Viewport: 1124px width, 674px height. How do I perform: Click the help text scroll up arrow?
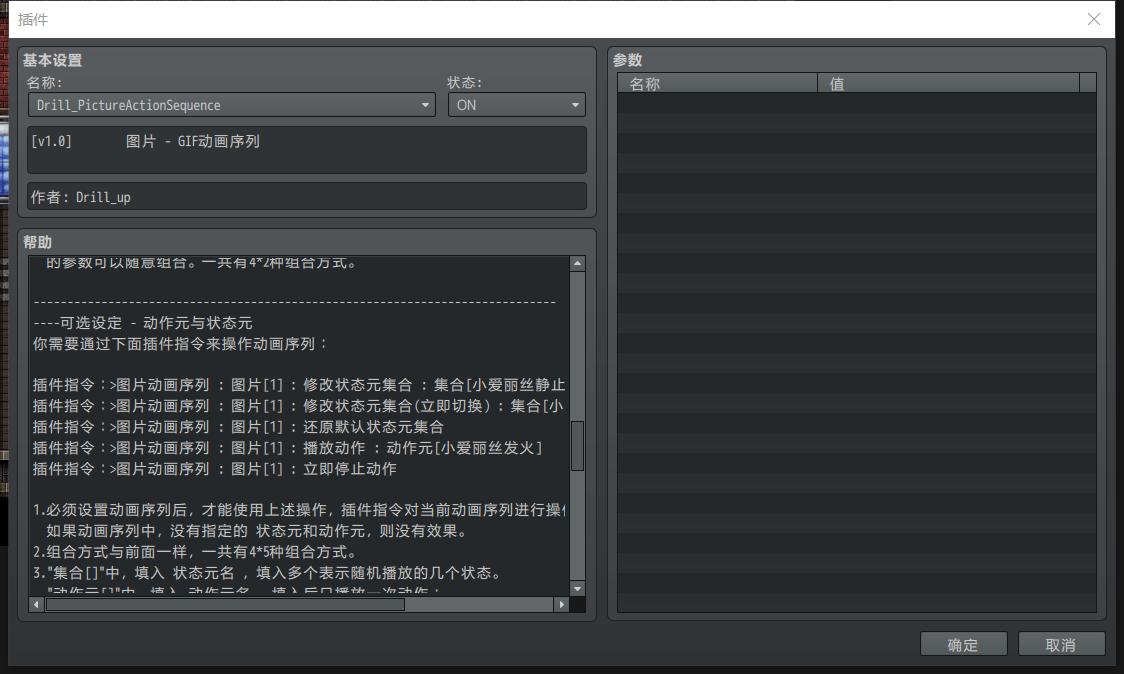pyautogui.click(x=577, y=264)
